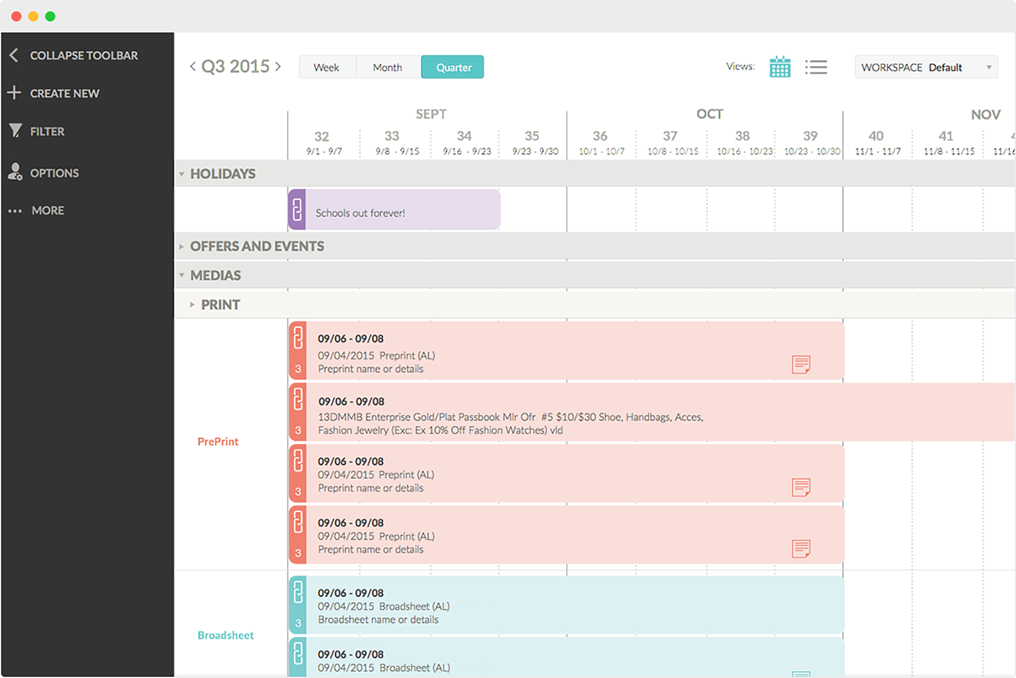Select week 36 column header
Image resolution: width=1016 pixels, height=678 pixels.
600,142
